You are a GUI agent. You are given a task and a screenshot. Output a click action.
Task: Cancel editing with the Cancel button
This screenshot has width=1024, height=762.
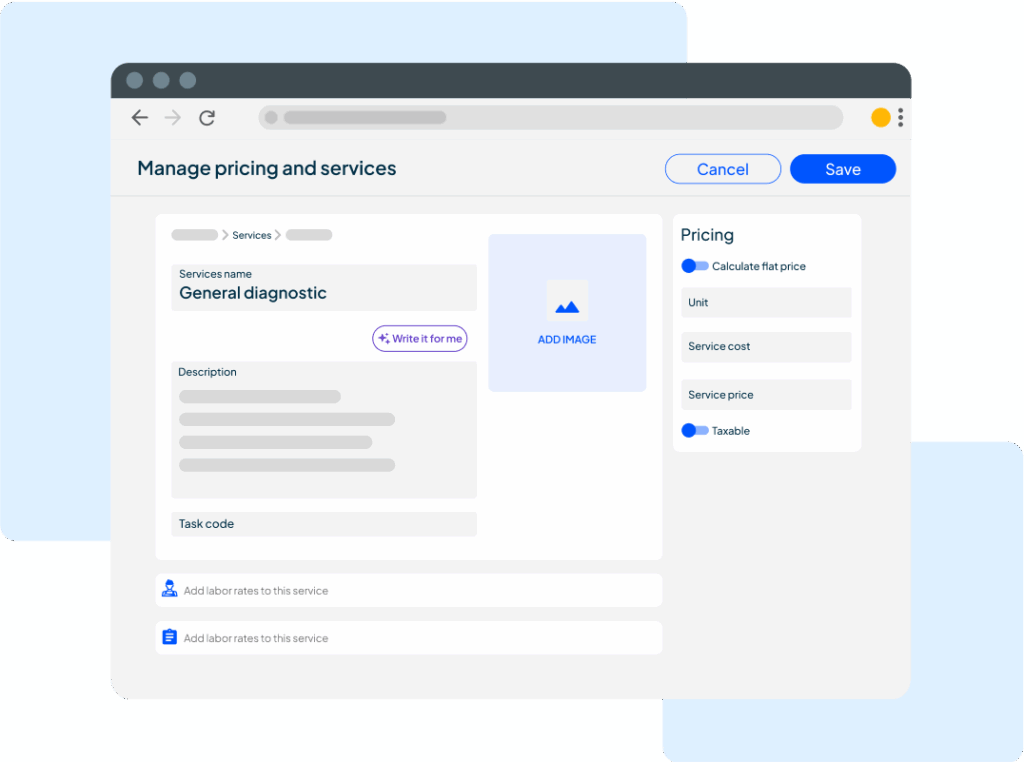click(x=722, y=168)
